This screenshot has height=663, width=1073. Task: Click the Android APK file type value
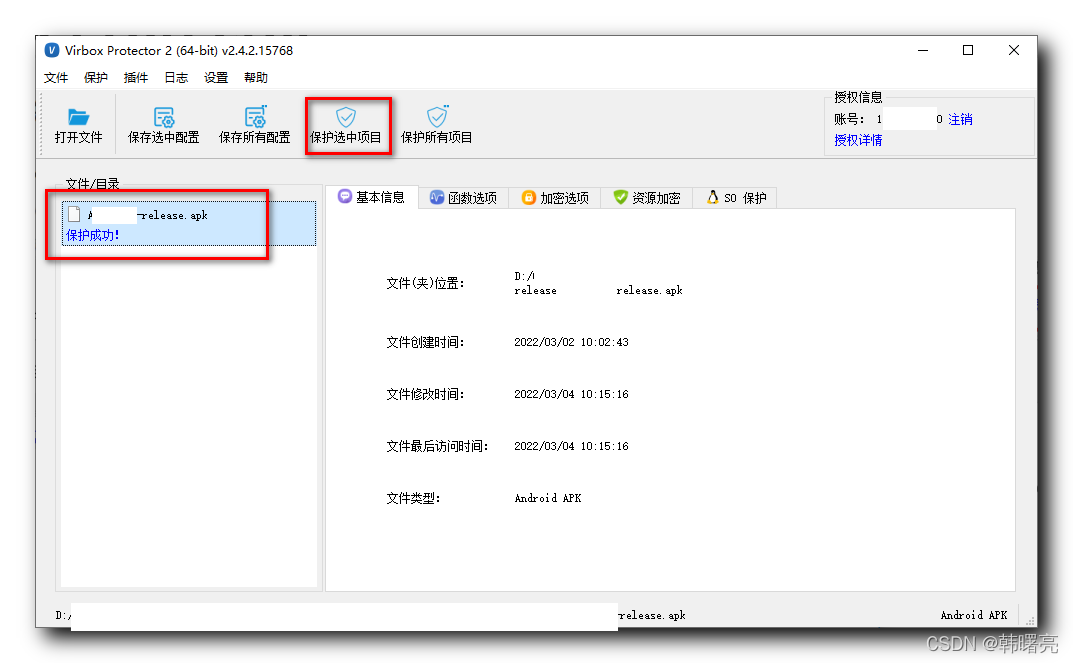coord(548,498)
